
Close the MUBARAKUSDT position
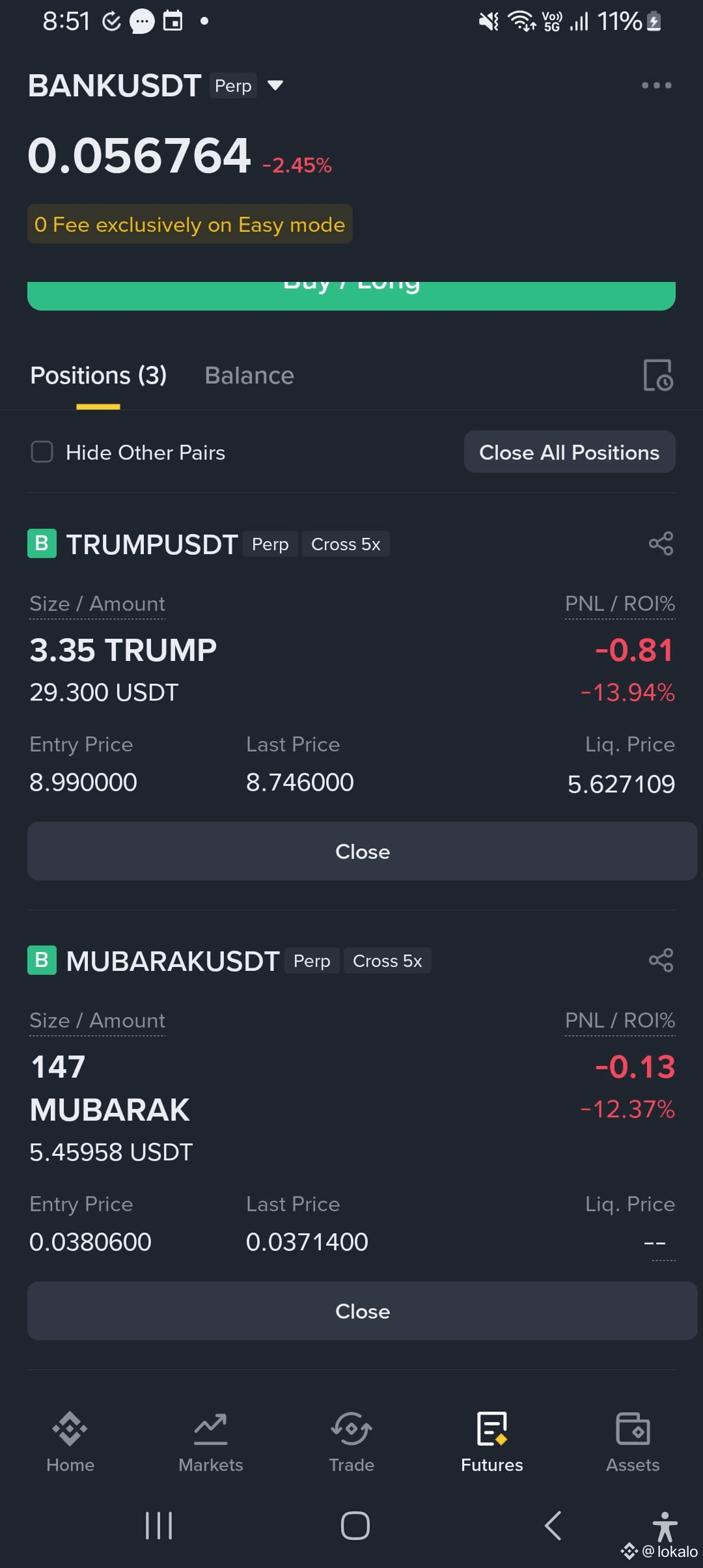pos(363,1311)
